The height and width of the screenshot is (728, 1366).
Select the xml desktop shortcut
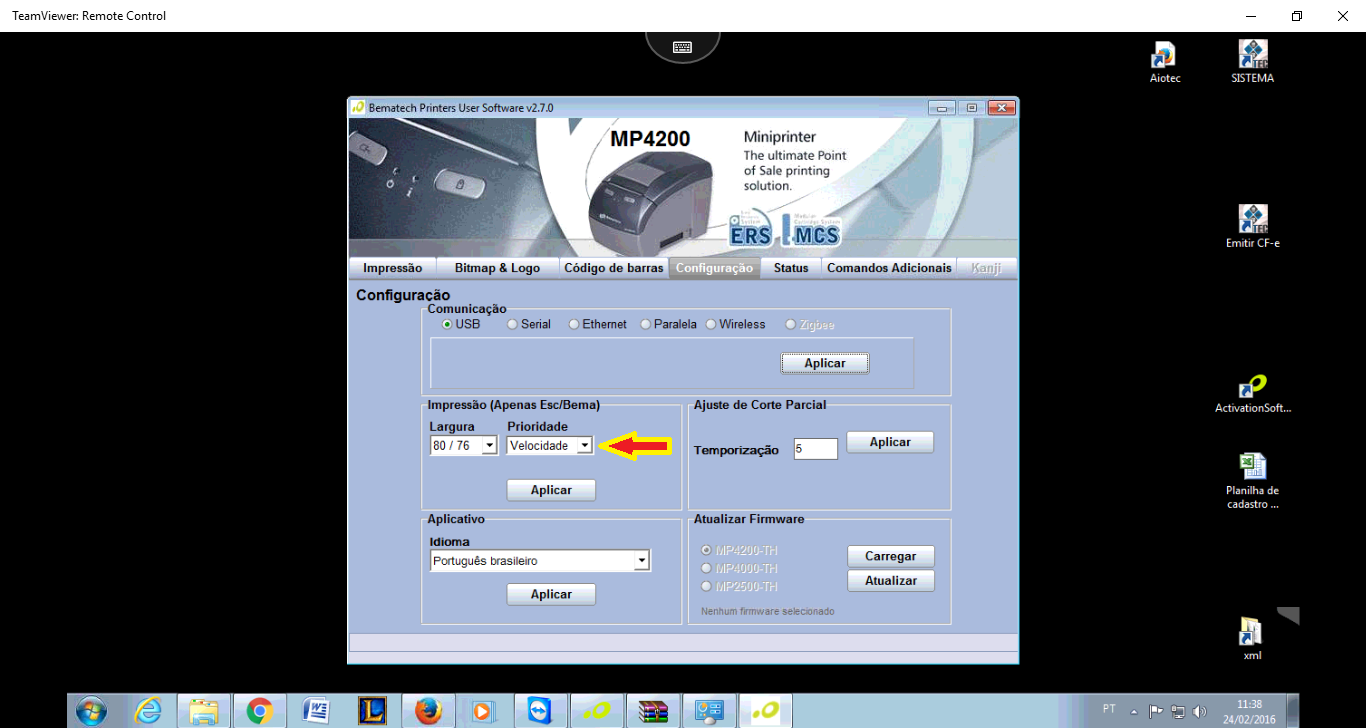(1252, 638)
